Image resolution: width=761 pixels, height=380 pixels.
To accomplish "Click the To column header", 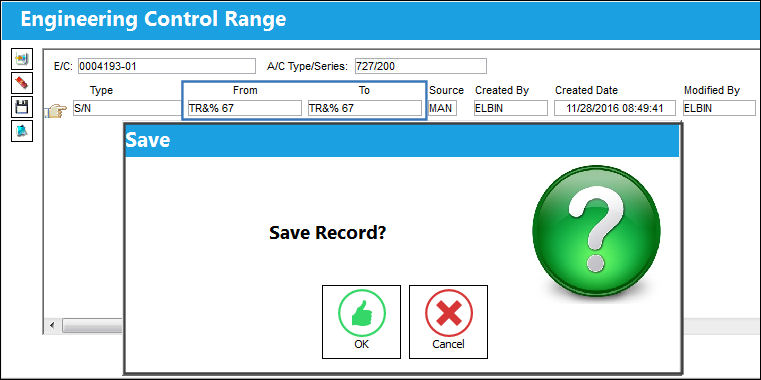I will pos(364,90).
